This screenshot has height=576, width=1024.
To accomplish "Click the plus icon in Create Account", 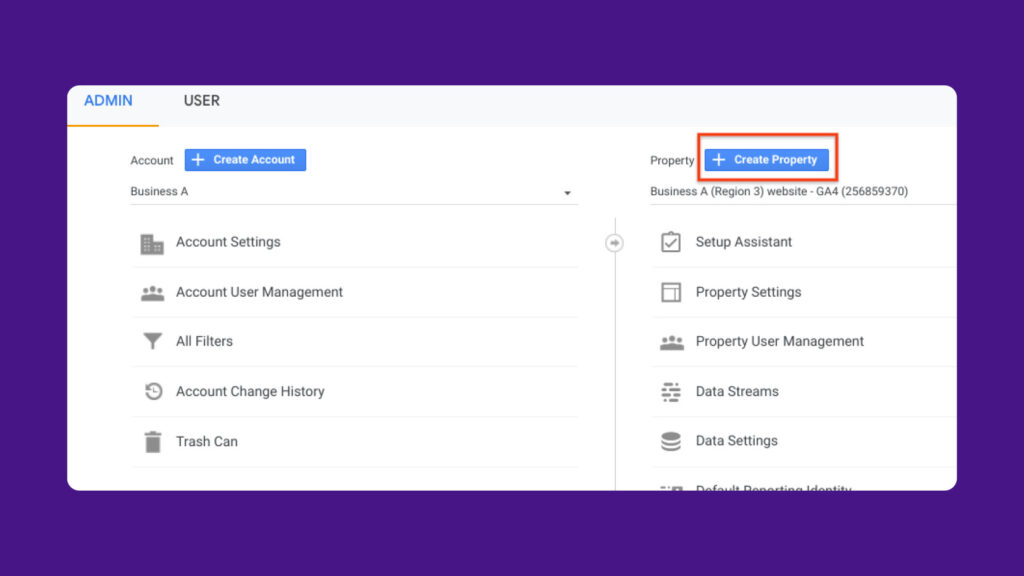I will pyautogui.click(x=198, y=160).
